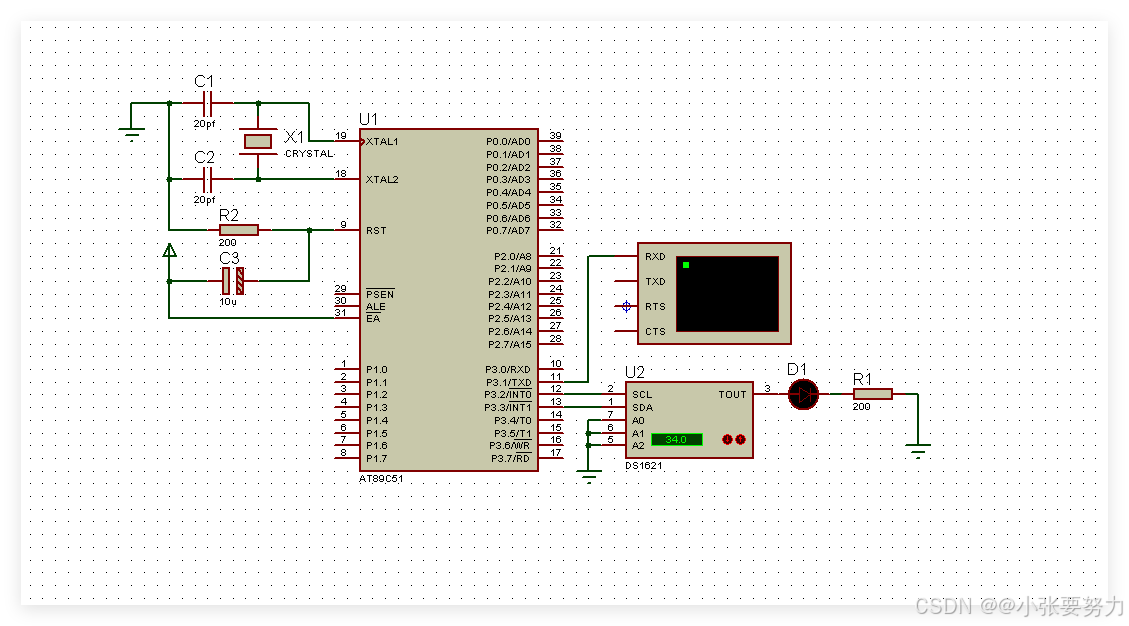This screenshot has width=1129, height=626.
Task: Select the 10u value under C3
Action: pyautogui.click(x=228, y=302)
